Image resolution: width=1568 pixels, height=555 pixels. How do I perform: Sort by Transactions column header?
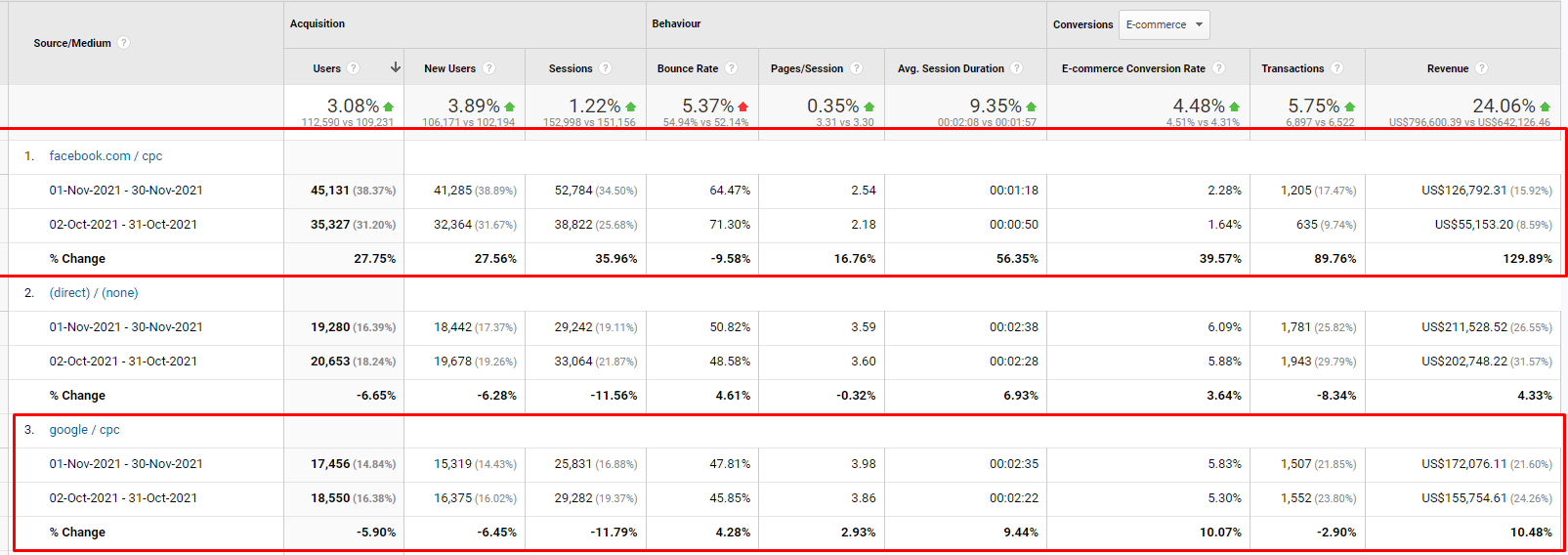click(1293, 68)
